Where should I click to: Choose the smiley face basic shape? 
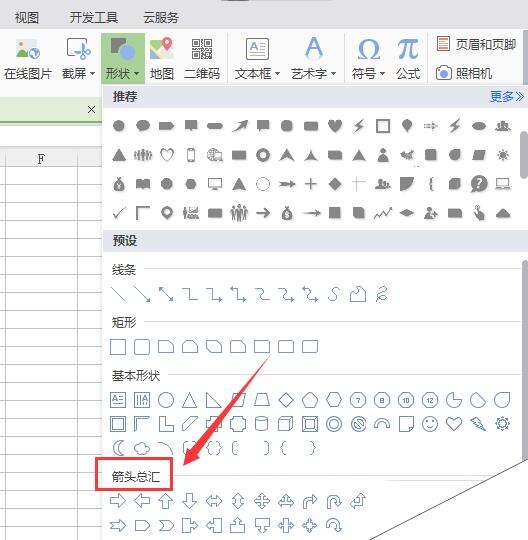430,424
